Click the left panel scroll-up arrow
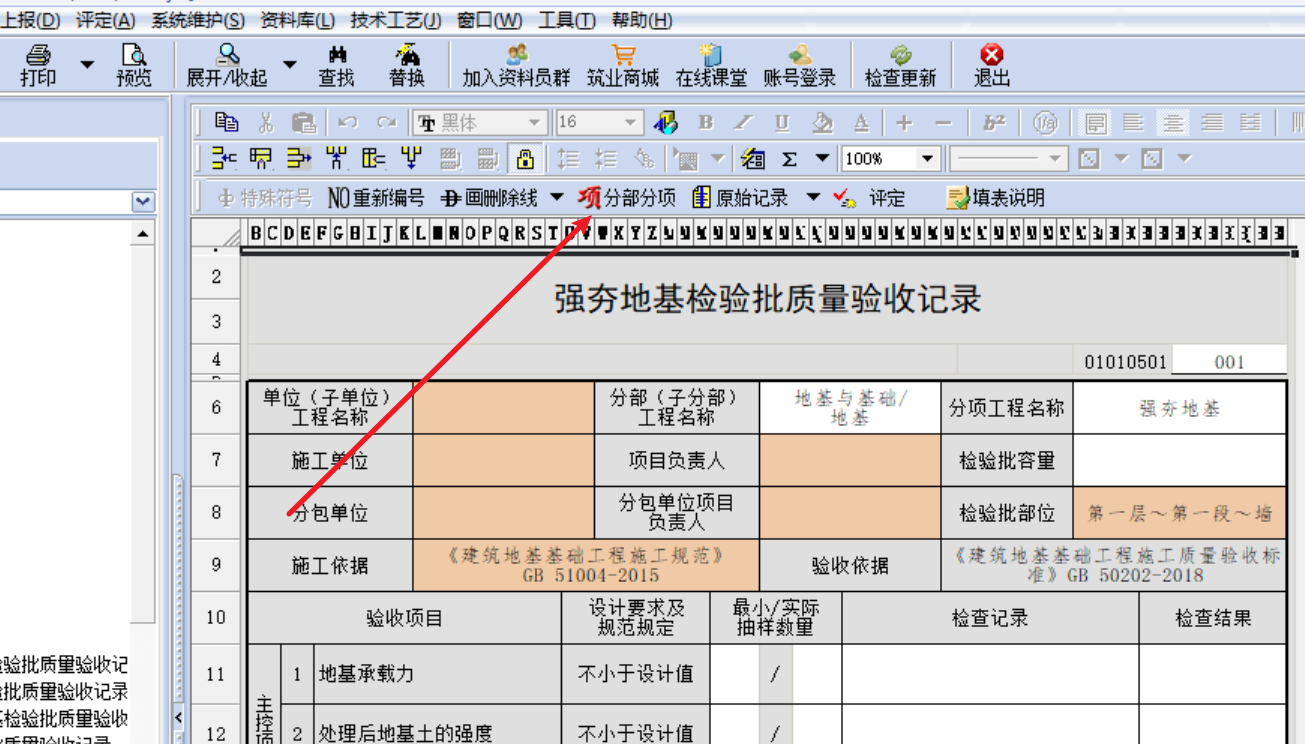This screenshot has height=744, width=1305. 143,234
